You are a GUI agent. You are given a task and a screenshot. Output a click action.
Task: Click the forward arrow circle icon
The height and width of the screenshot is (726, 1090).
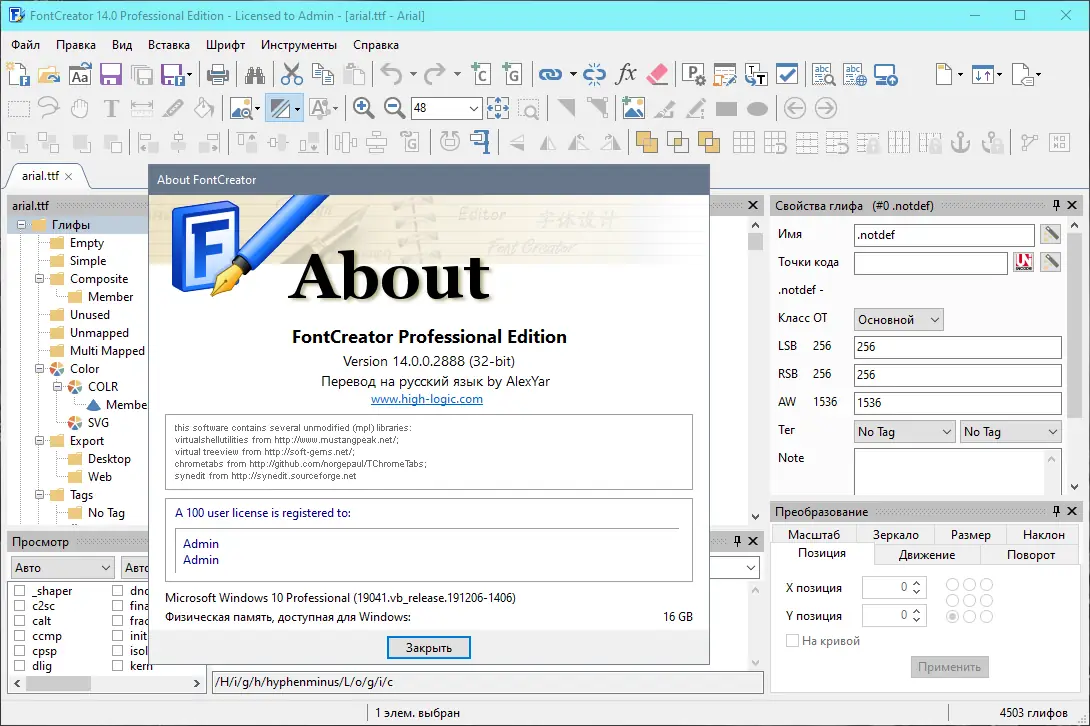pyautogui.click(x=826, y=108)
